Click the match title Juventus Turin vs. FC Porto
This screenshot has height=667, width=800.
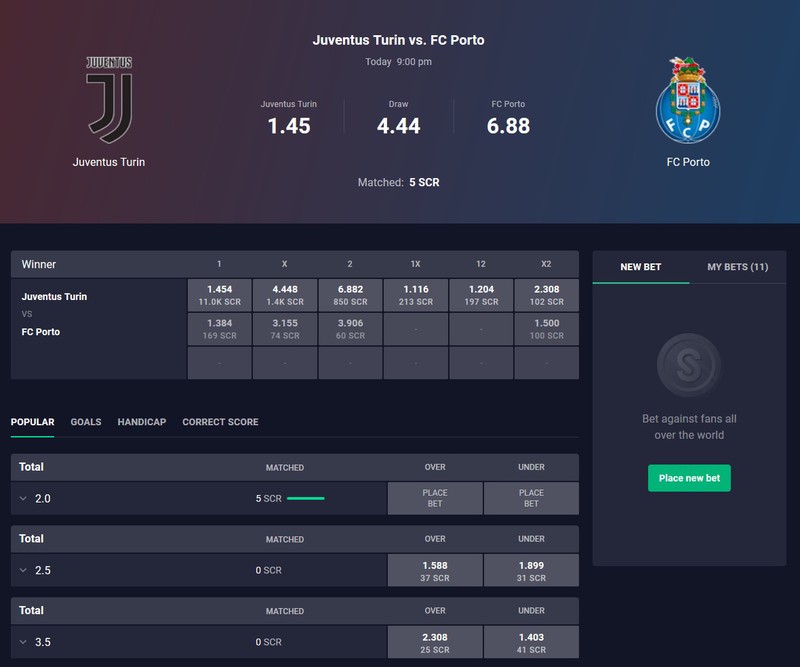click(x=398, y=40)
